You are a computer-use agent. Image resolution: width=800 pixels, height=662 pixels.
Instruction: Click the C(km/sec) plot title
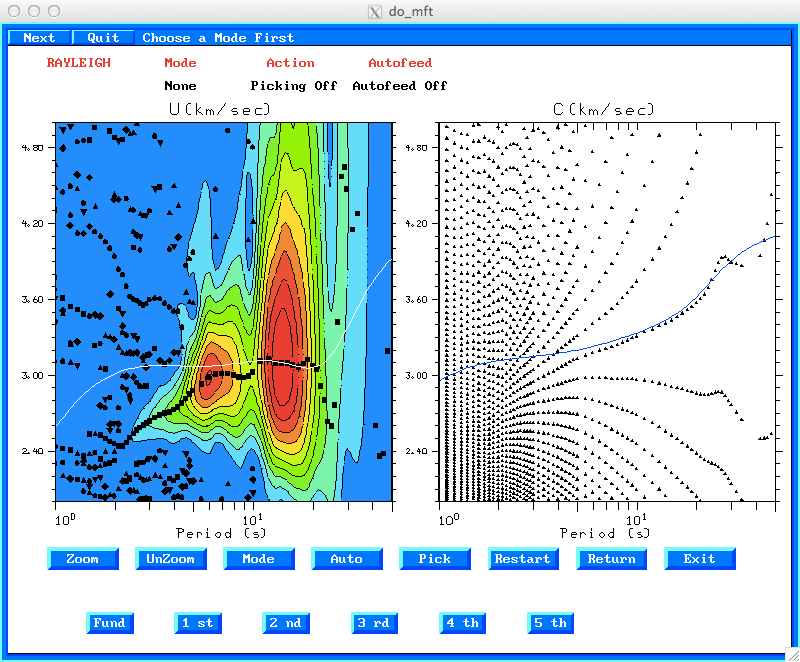point(604,109)
